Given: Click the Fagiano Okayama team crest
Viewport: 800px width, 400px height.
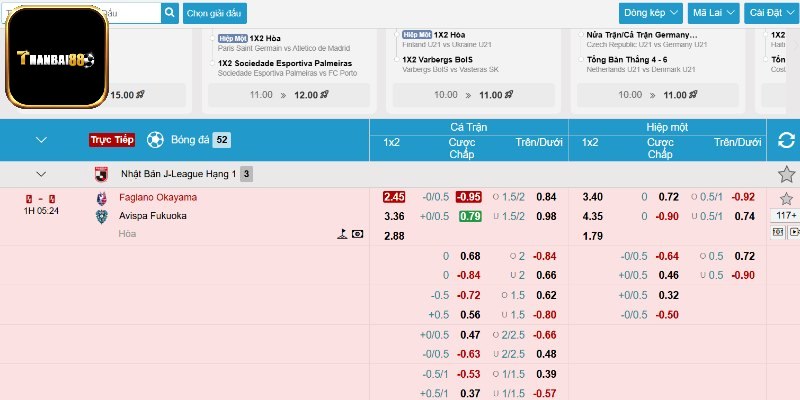Looking at the screenshot, I should [x=102, y=198].
